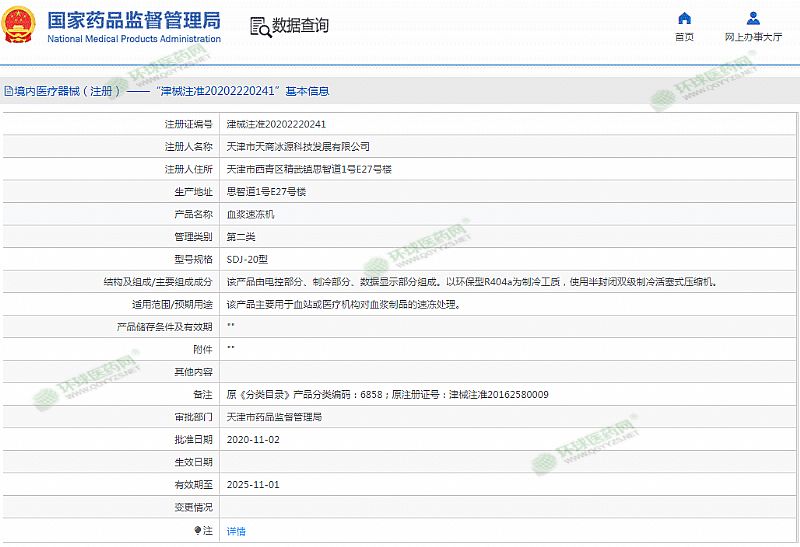Screen dimensions: 800x547
Task: Click the model specification SDJ-20型
Action: click(x=249, y=259)
